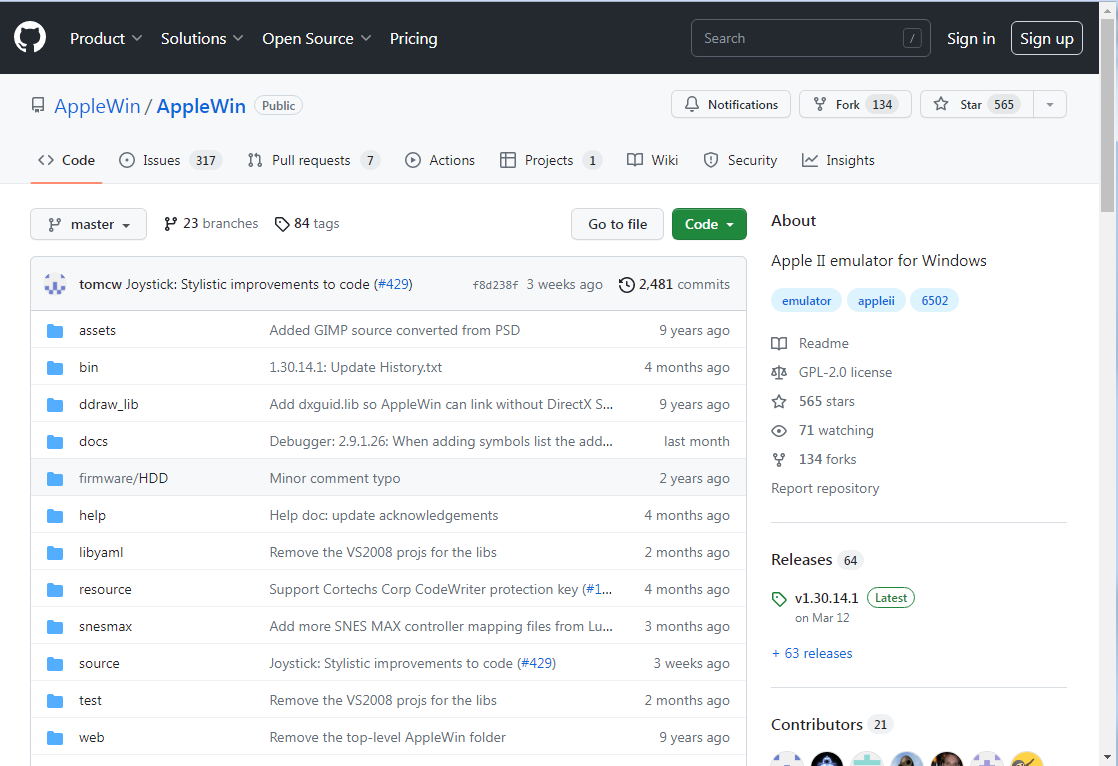Screen dimensions: 1118x766
Task: View the GPL-2.0 license link
Action: (x=831, y=372)
